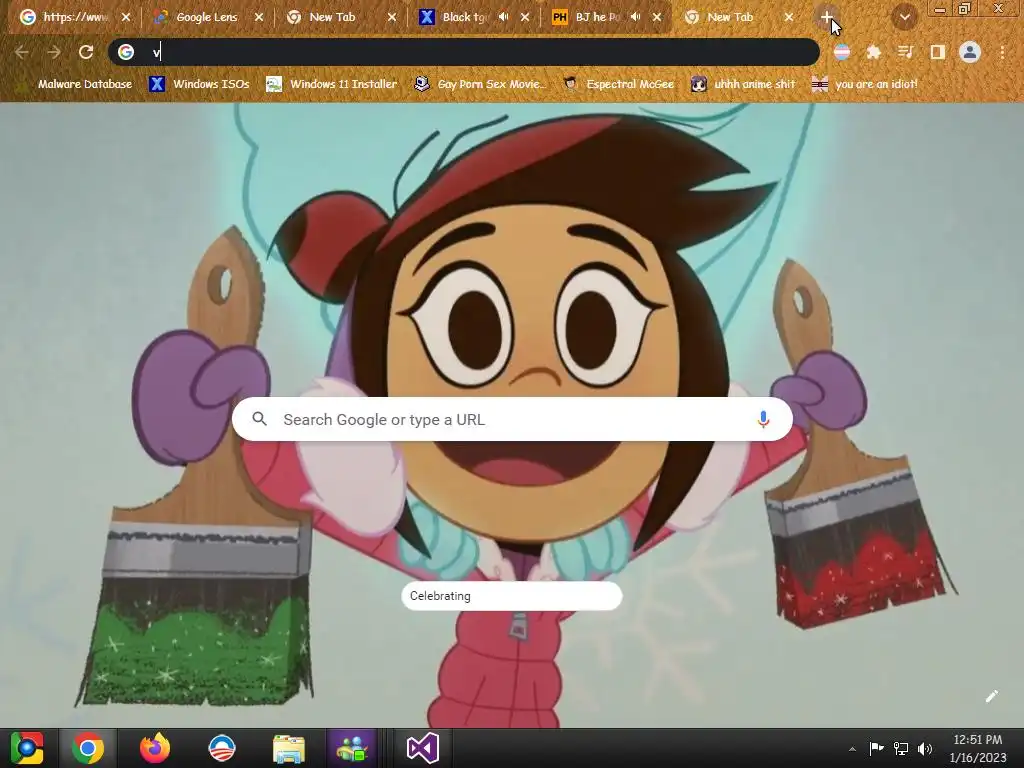Close the Google Lens tab
The height and width of the screenshot is (768, 1024).
coord(259,18)
